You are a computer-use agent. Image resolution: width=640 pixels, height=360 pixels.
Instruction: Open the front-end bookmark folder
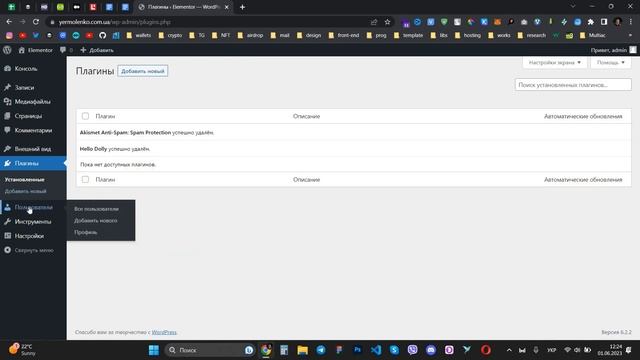[x=344, y=36]
